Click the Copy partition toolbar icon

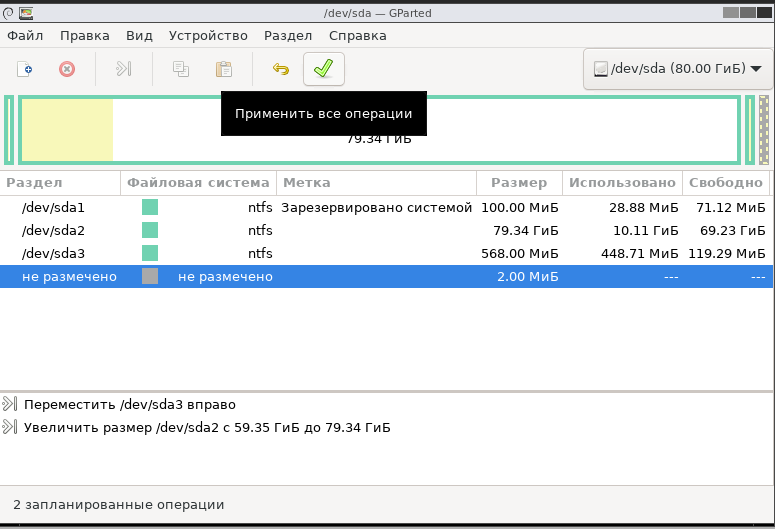181,69
